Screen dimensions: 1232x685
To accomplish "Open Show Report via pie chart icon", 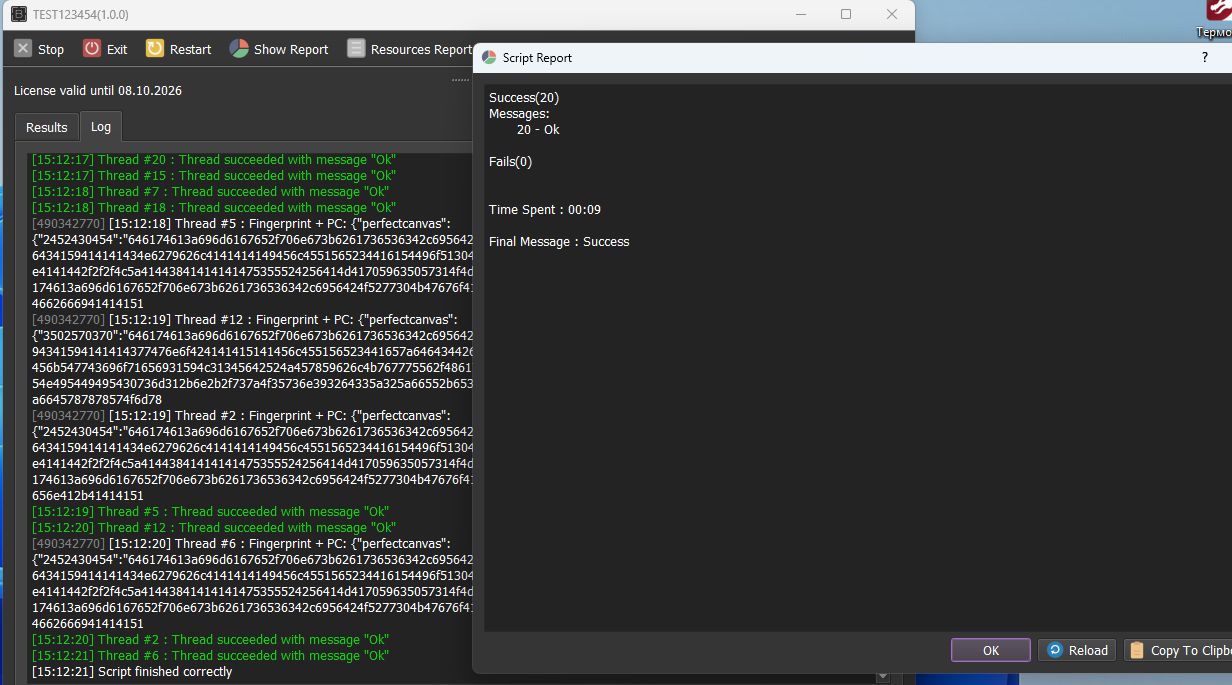I will pyautogui.click(x=239, y=49).
